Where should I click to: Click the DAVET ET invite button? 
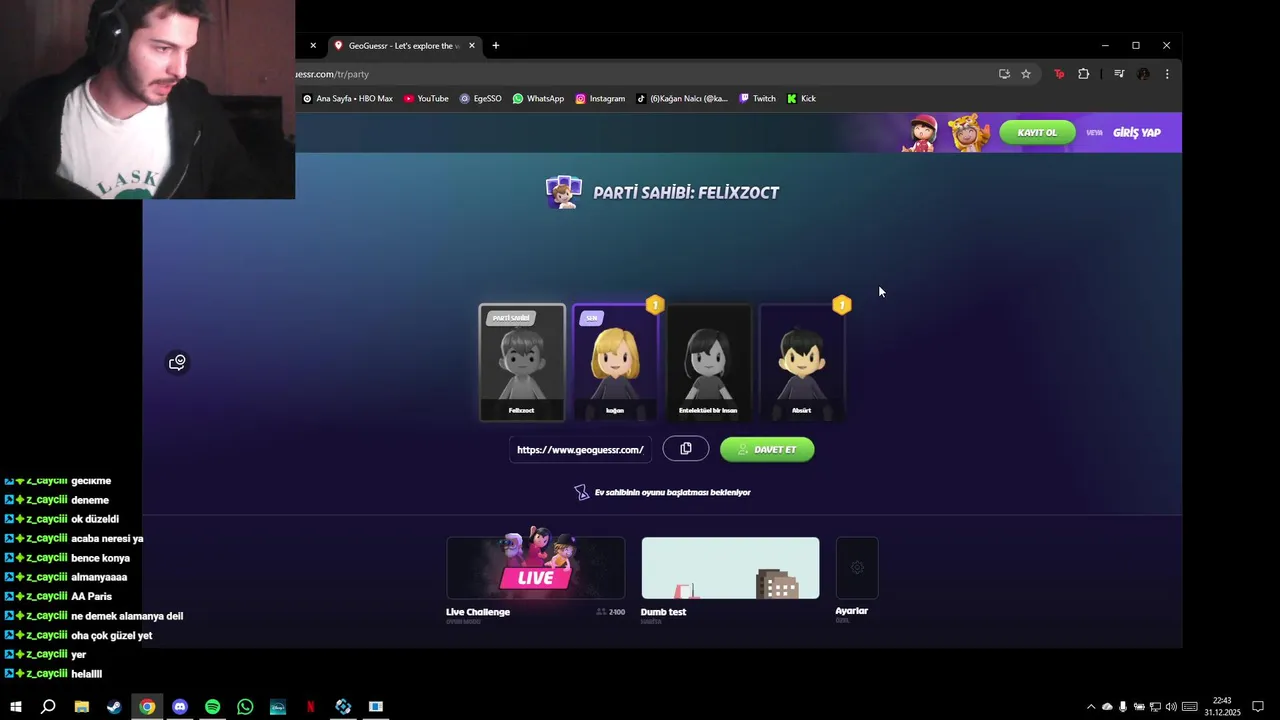[x=767, y=449]
